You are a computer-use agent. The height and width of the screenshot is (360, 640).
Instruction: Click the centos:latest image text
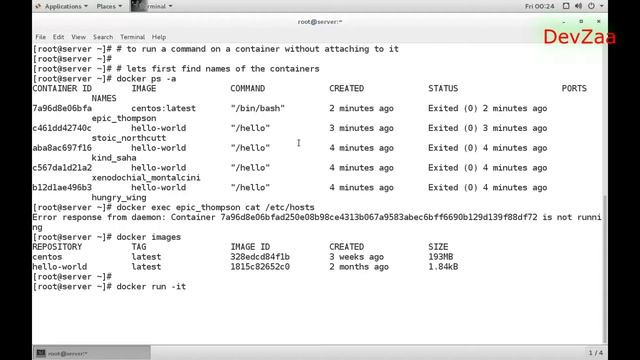click(x=163, y=108)
